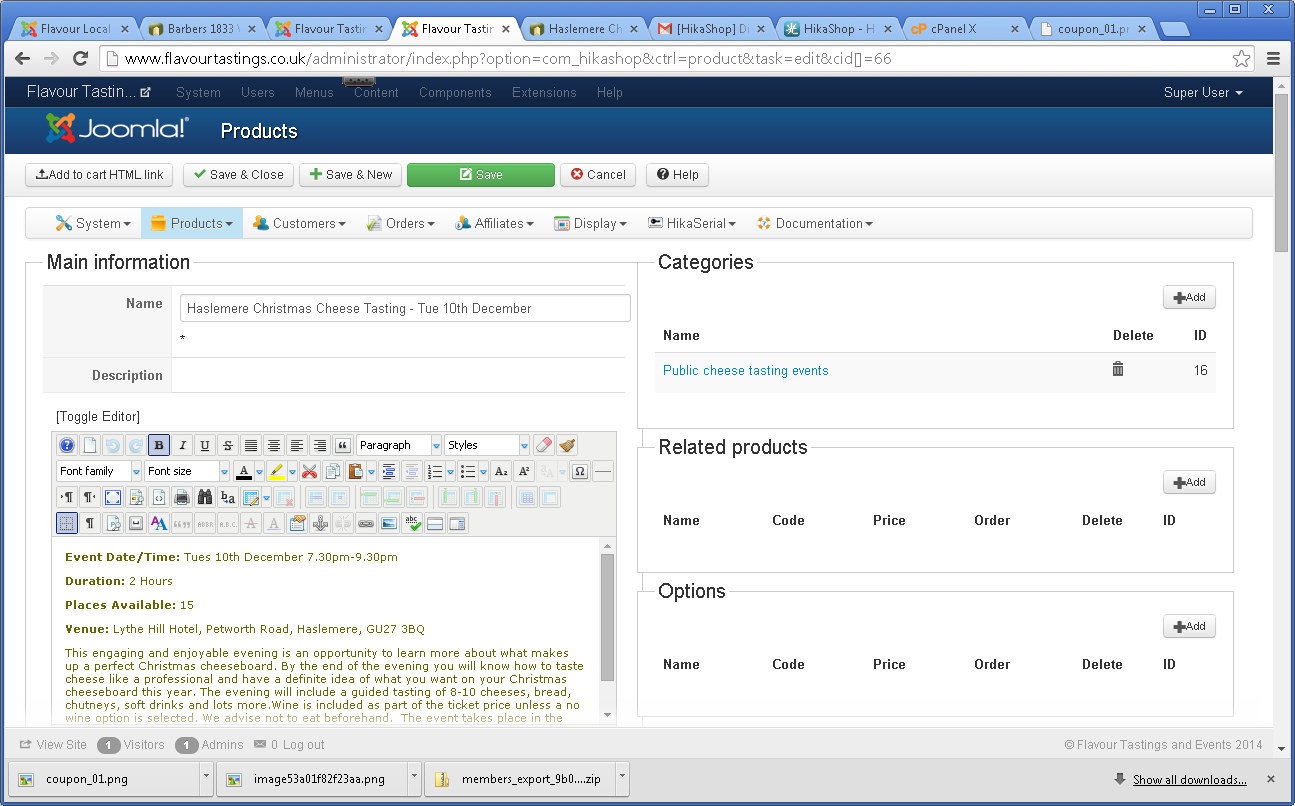
Task: Toggle underline formatting
Action: 205,446
